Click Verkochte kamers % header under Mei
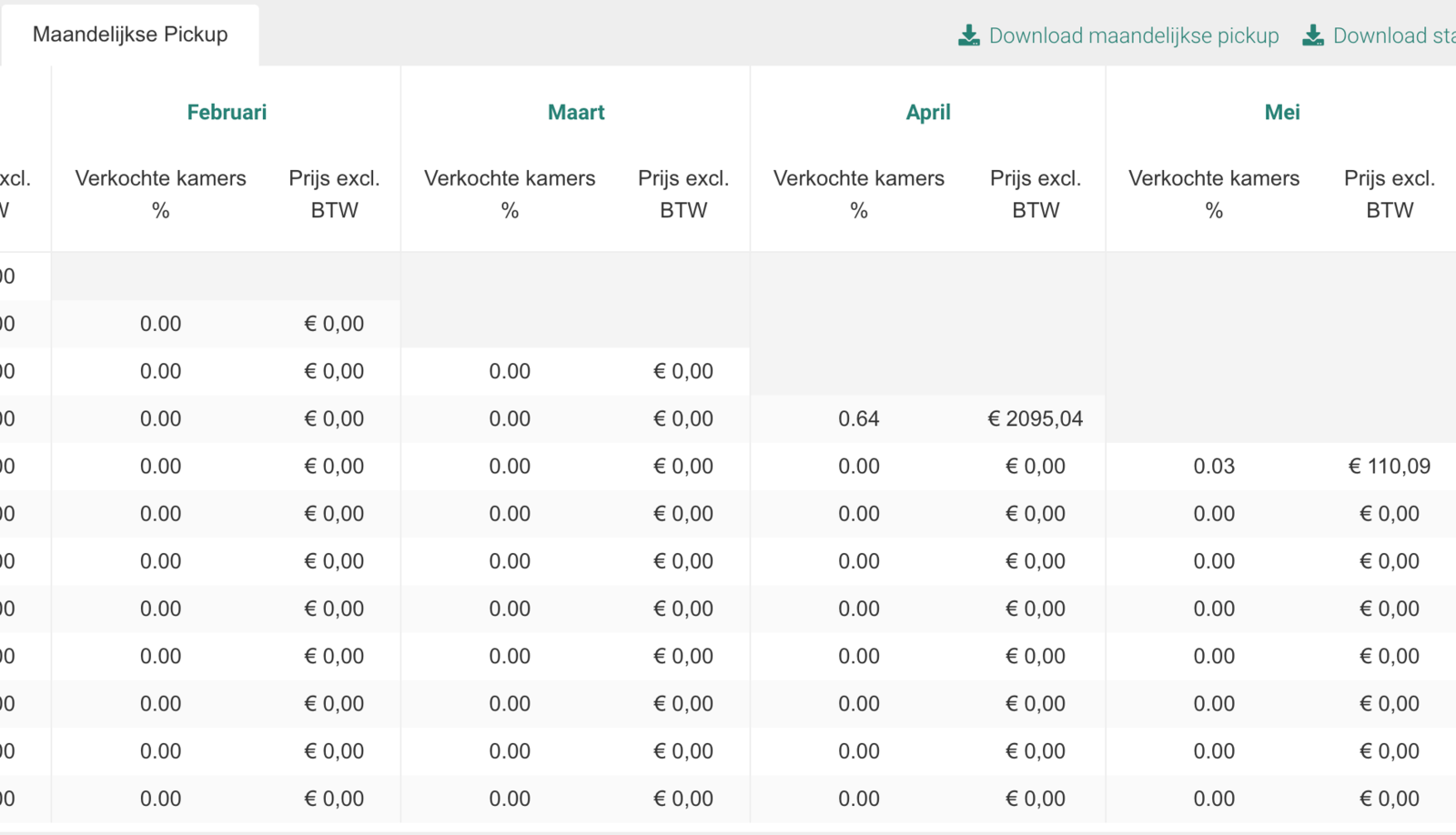1456x835 pixels. pos(1214,194)
